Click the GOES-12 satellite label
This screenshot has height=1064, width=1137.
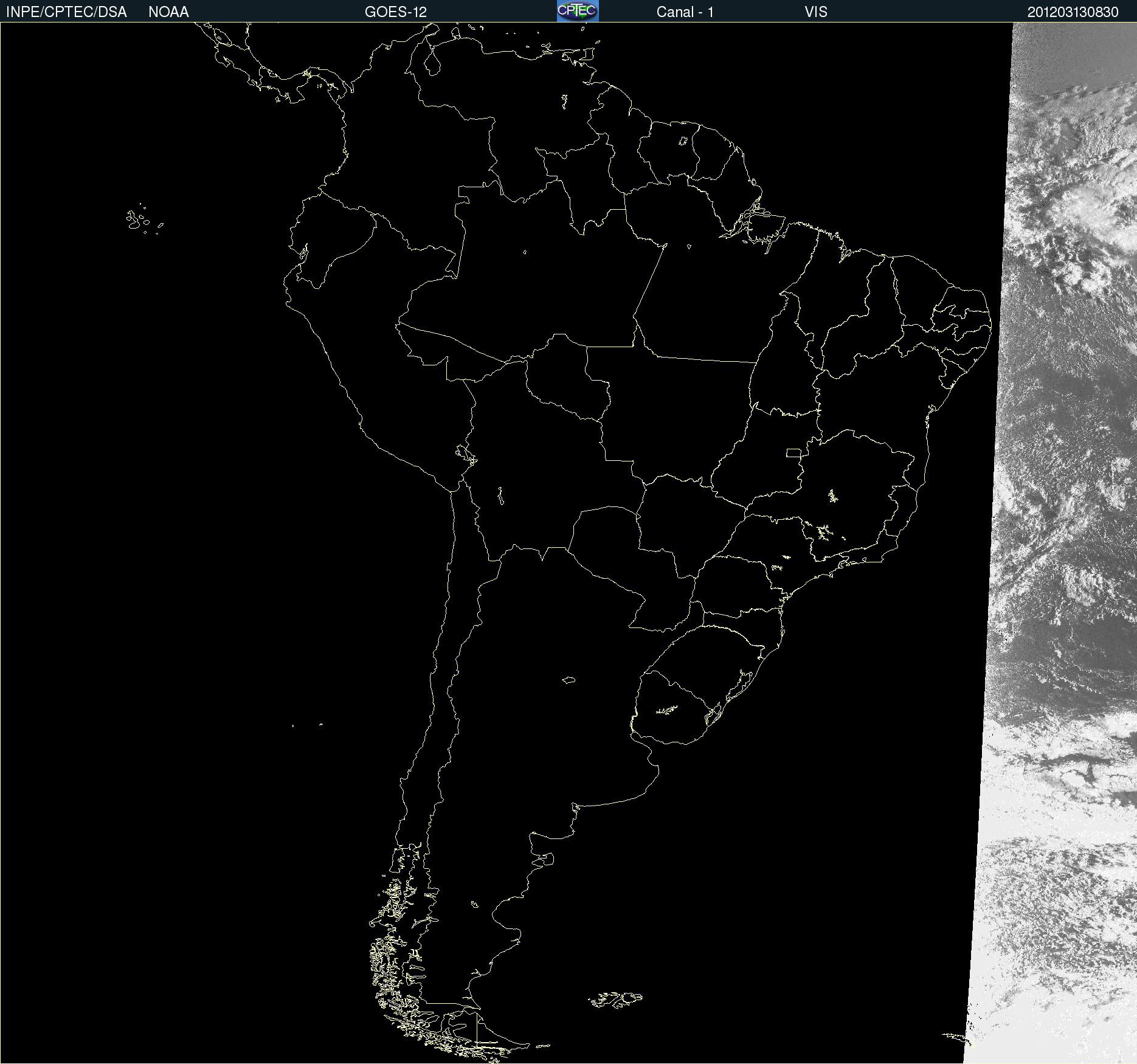(x=396, y=12)
